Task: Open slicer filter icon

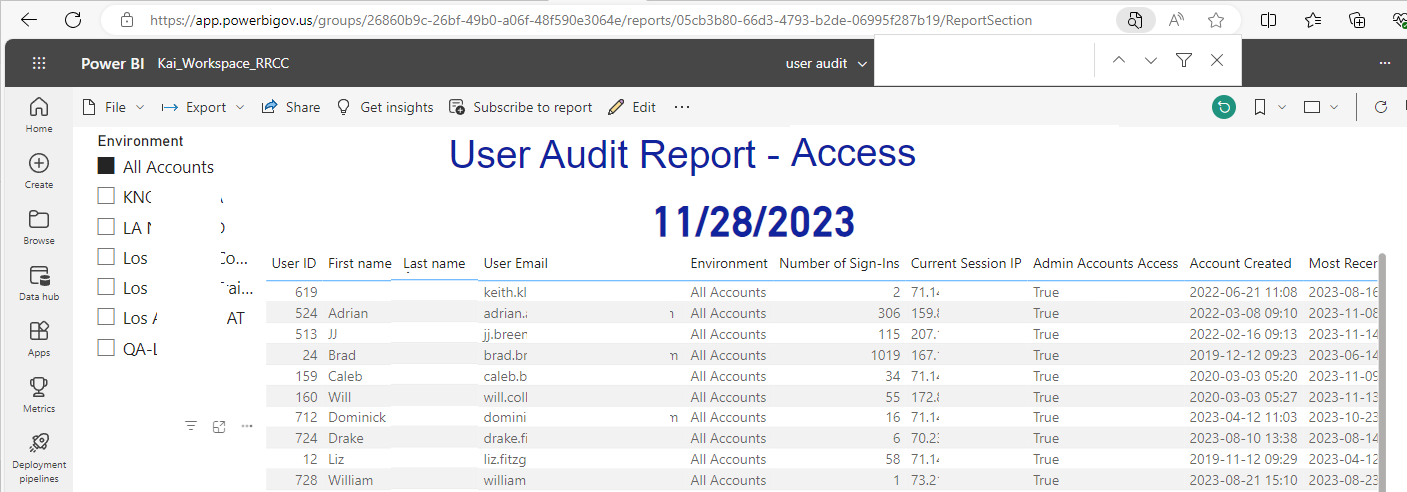Action: tap(191, 426)
